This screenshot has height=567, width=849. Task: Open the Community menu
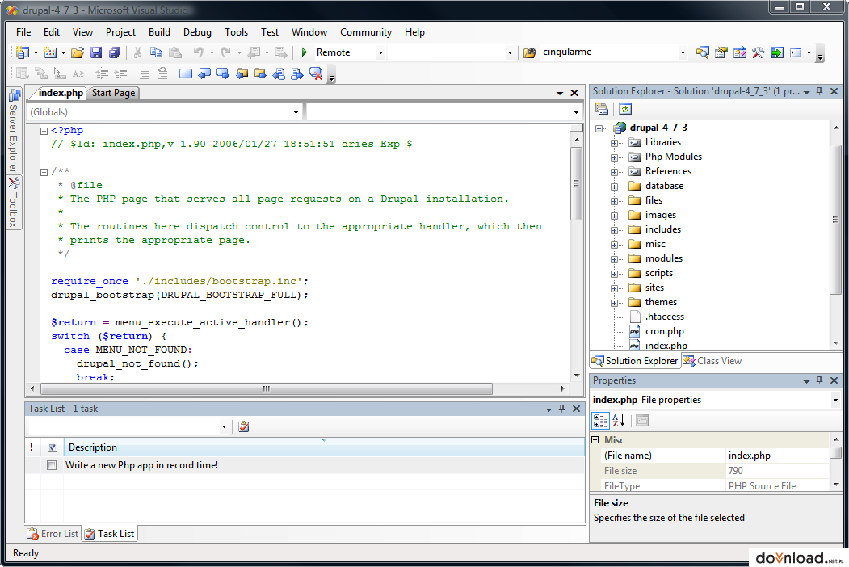tap(365, 32)
